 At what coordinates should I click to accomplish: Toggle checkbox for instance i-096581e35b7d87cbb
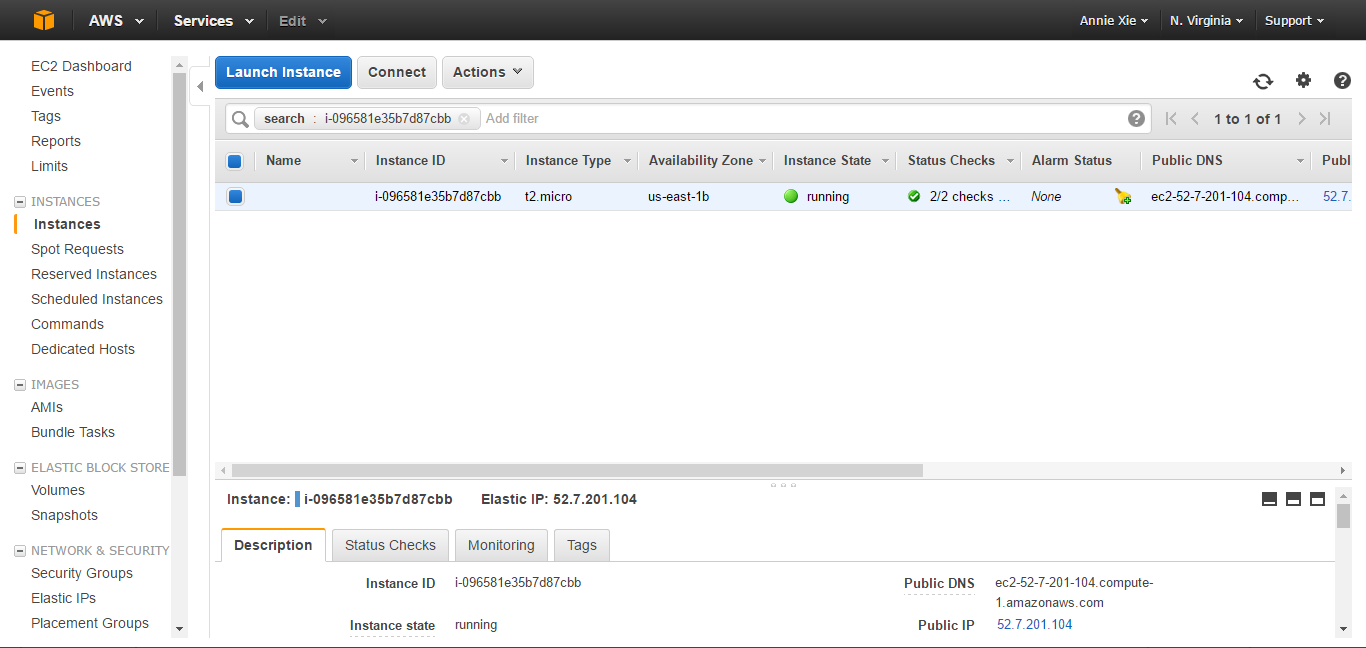(x=235, y=196)
